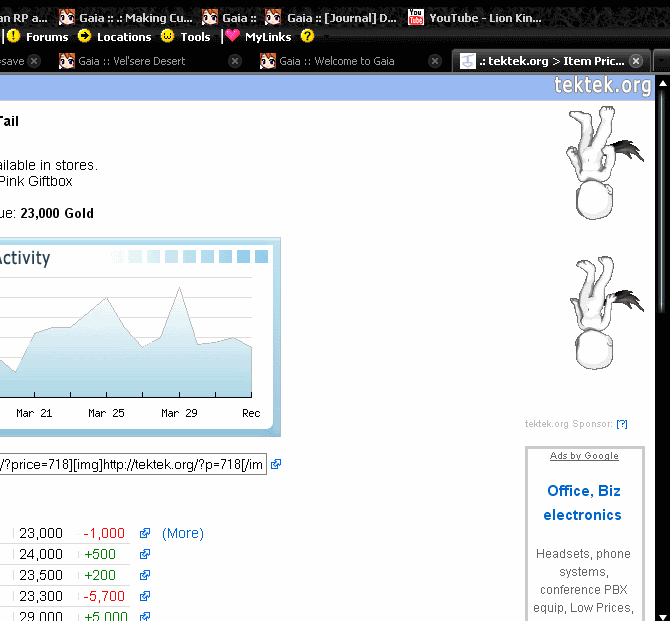Open link icon in the 24,000 row

[x=145, y=554]
